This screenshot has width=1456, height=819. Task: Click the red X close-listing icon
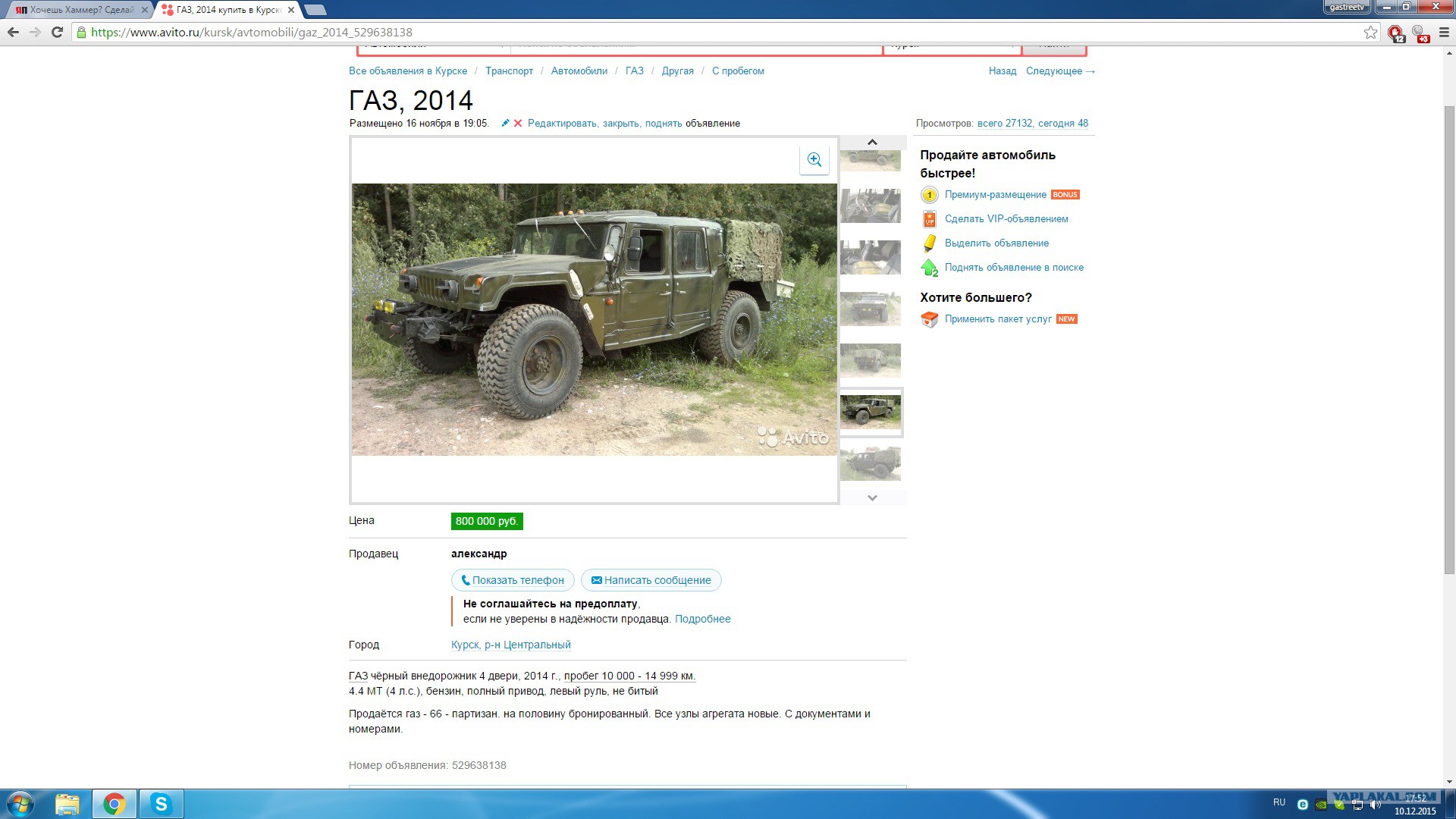(518, 123)
